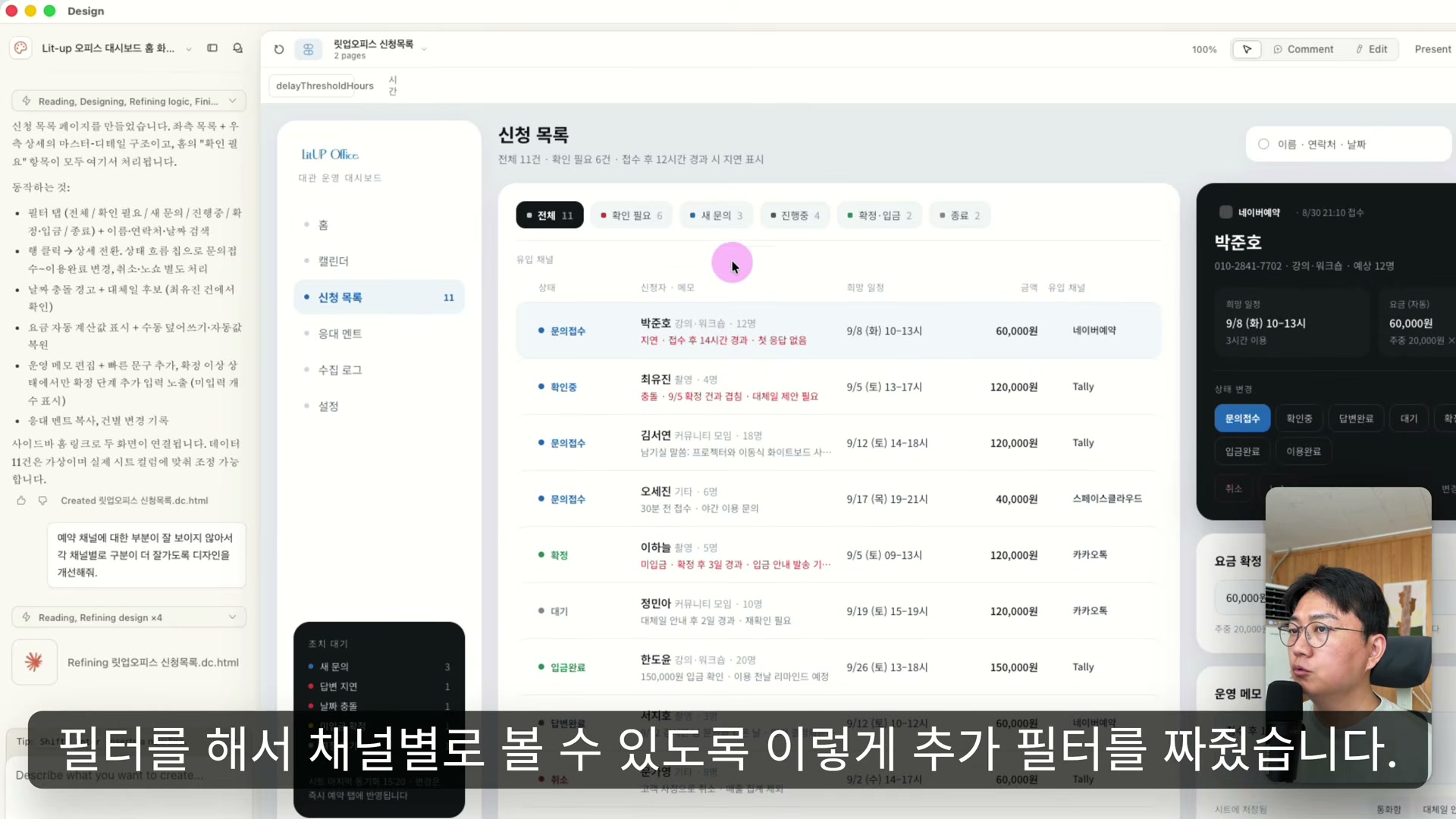This screenshot has height=819, width=1456.
Task: Click Apple design app menu 'Design'
Action: point(86,11)
